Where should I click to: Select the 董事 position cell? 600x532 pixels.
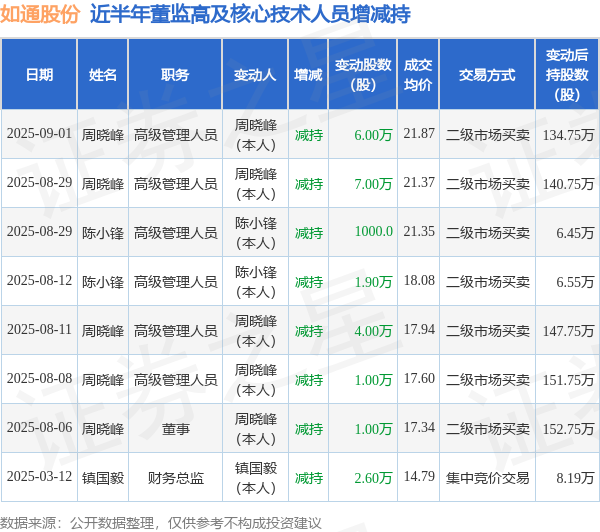pos(175,429)
